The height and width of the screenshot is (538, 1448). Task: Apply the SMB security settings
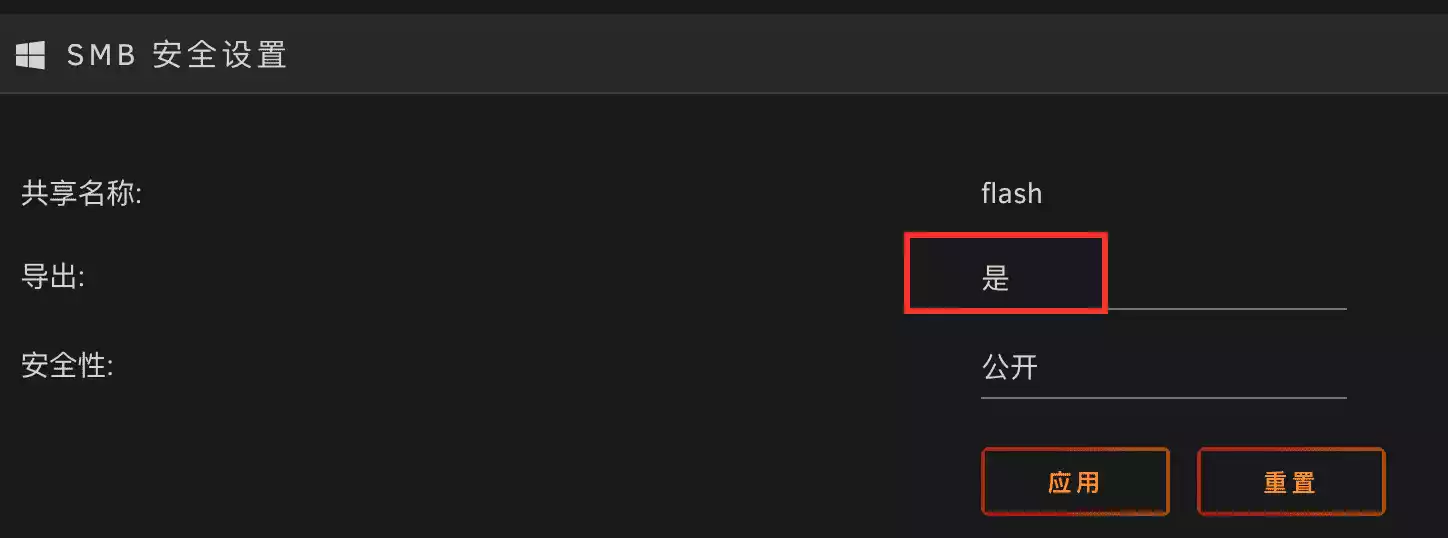(1075, 482)
